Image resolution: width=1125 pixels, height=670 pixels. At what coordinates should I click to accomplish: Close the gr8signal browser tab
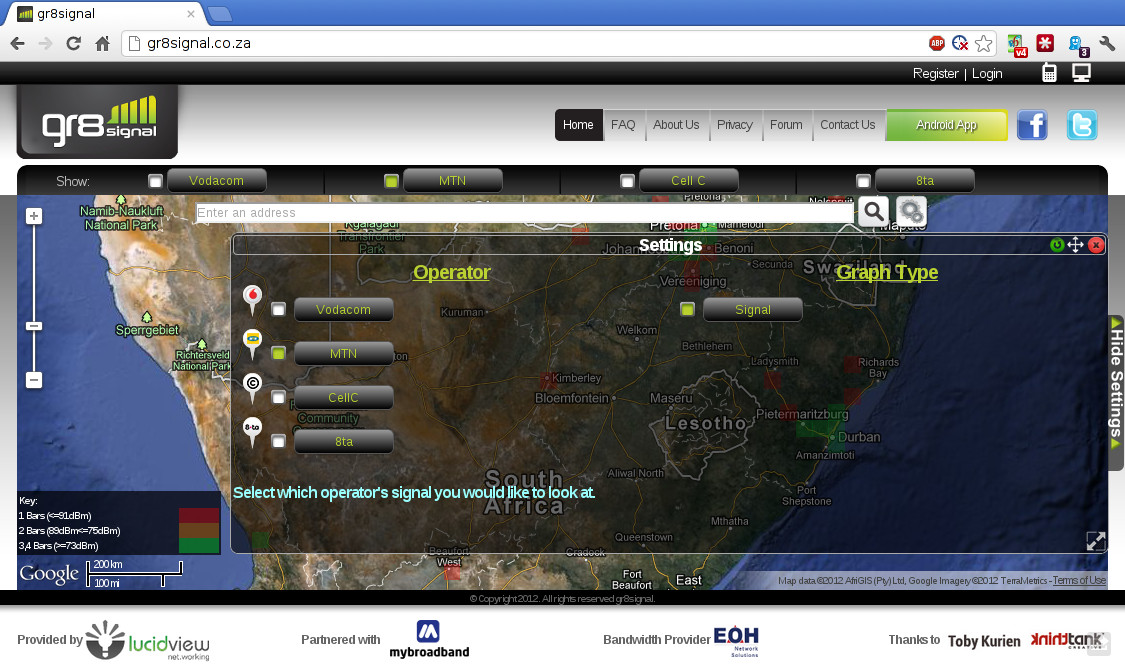(x=191, y=14)
